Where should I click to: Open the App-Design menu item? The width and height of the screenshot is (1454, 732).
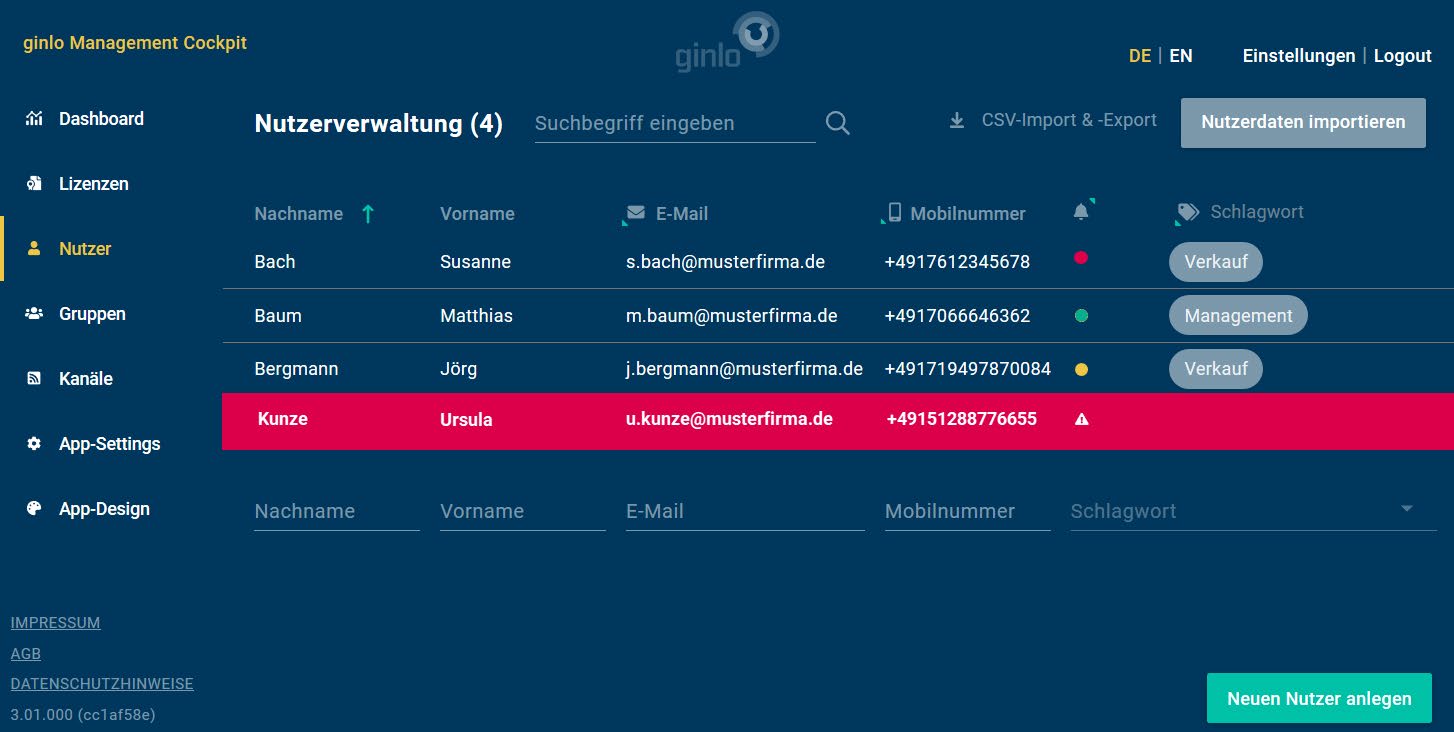(104, 509)
